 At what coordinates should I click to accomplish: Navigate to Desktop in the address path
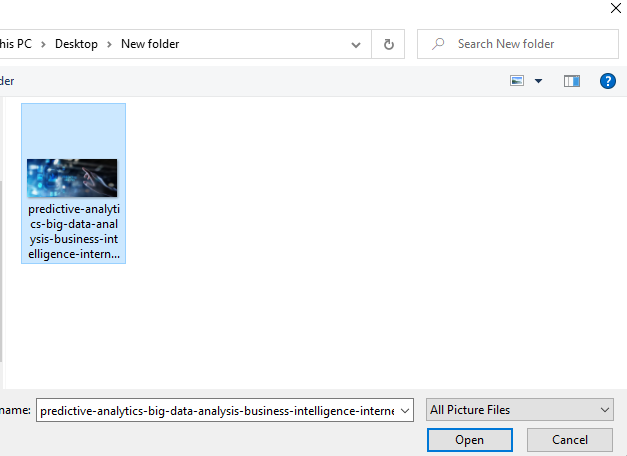[76, 44]
